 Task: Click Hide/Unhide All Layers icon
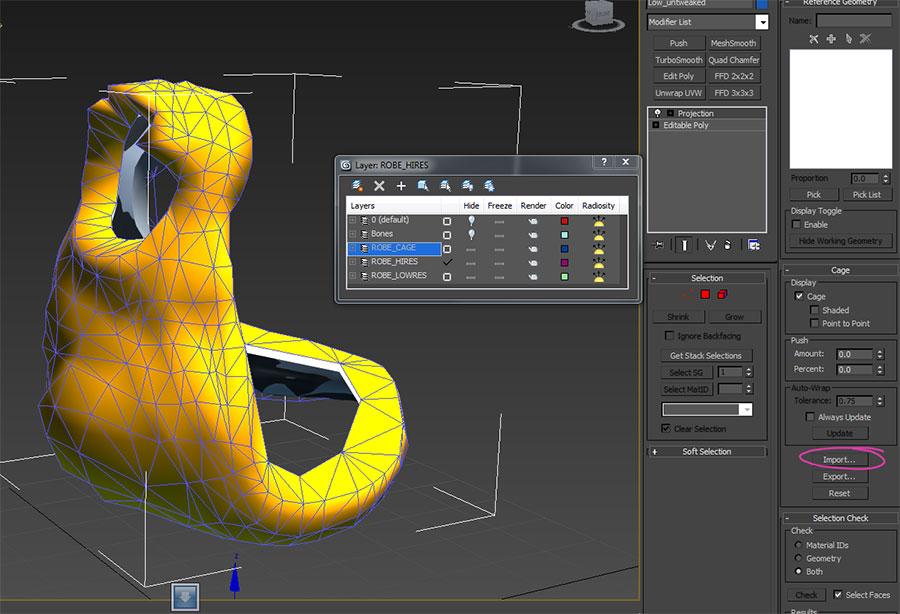[x=467, y=185]
